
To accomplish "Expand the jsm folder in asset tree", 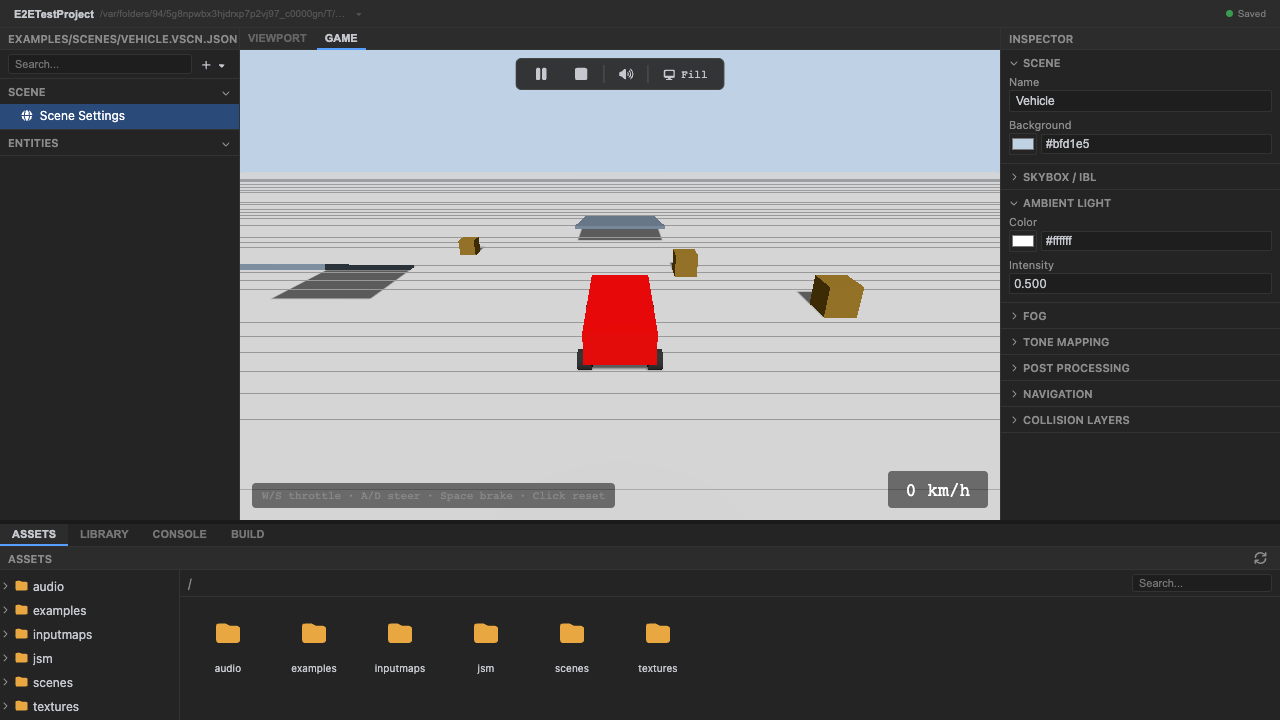I will [x=6, y=658].
